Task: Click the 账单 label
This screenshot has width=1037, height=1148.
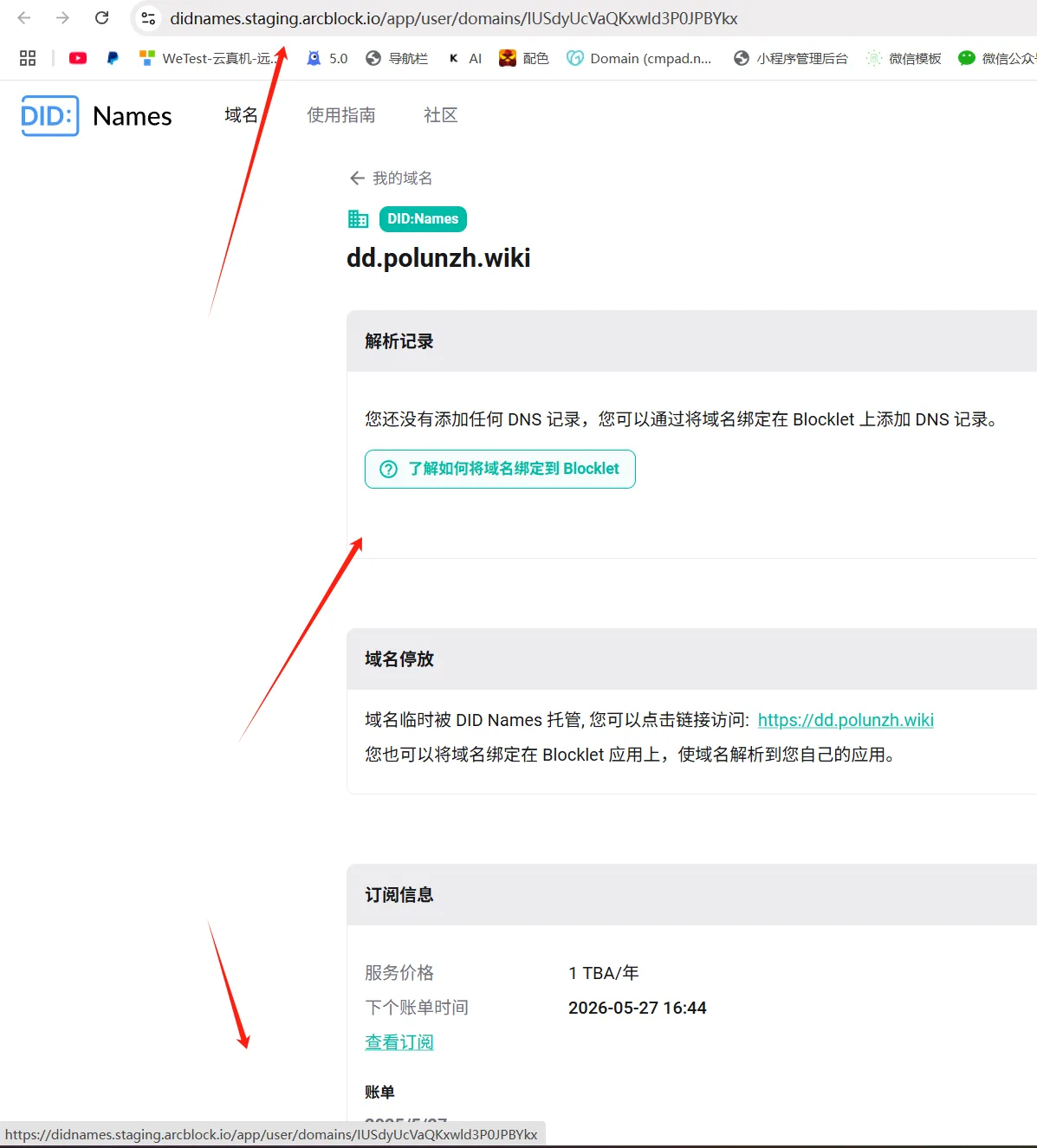Action: [x=379, y=1092]
